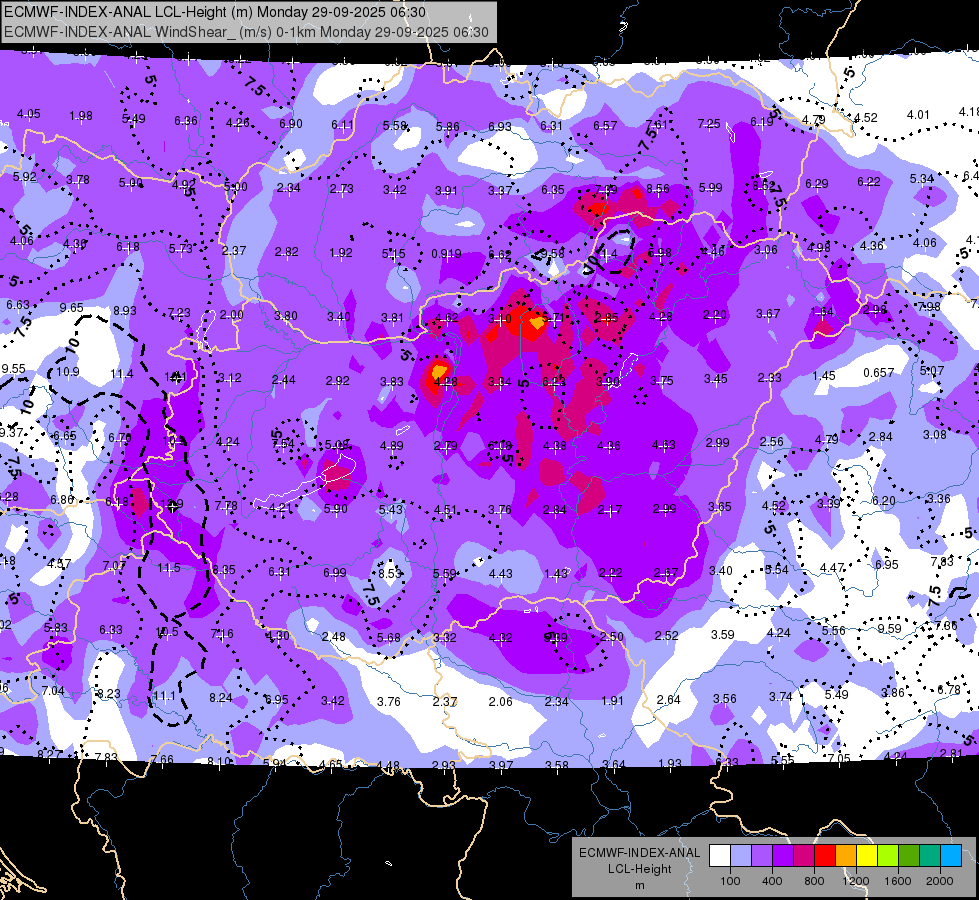
Task: Click the grid value 4.05
Action: (28, 114)
